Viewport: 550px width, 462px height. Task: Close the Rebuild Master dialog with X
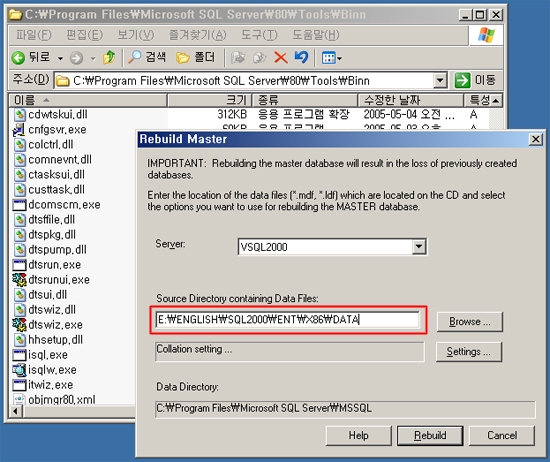(x=536, y=139)
